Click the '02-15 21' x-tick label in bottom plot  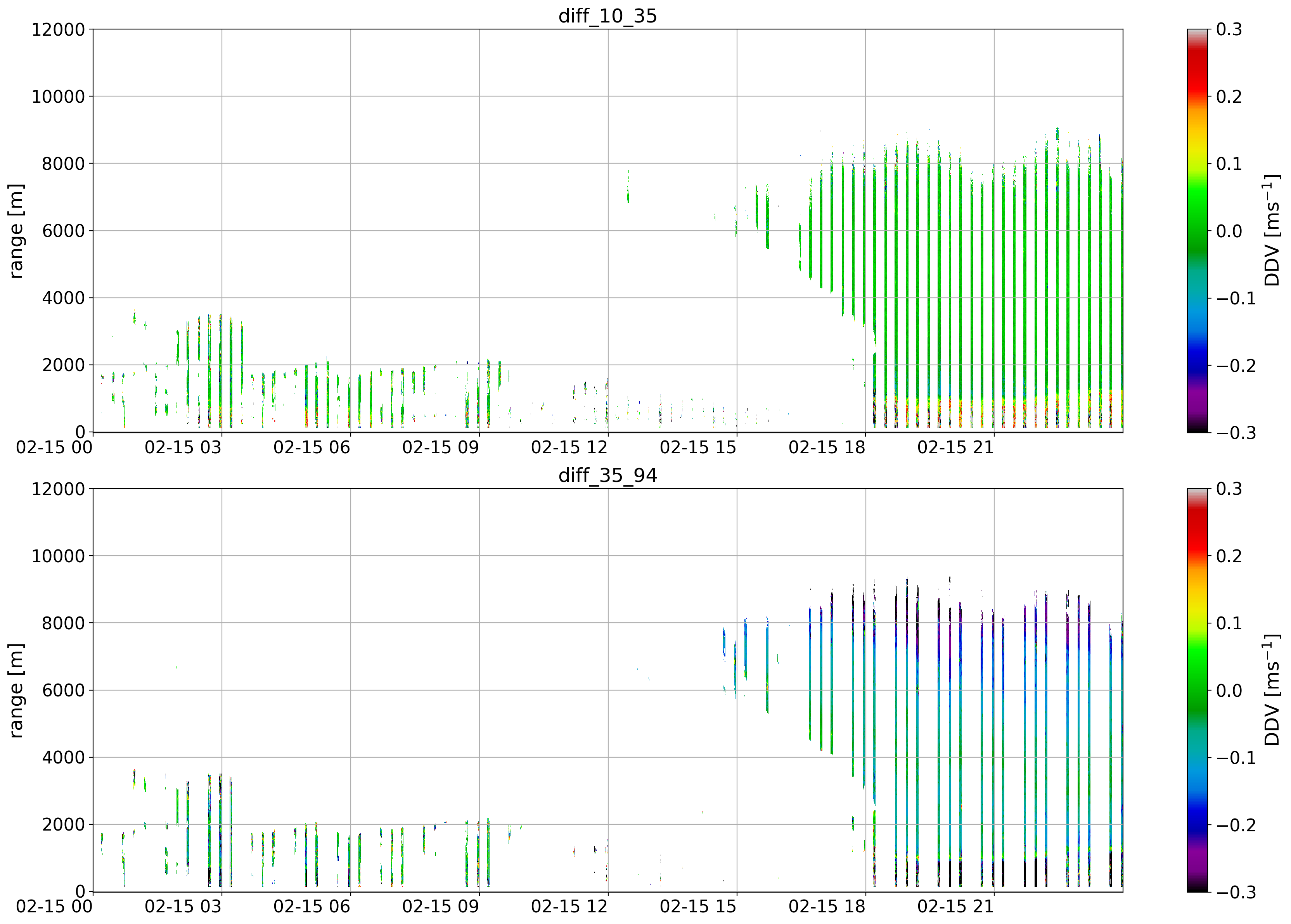956,907
